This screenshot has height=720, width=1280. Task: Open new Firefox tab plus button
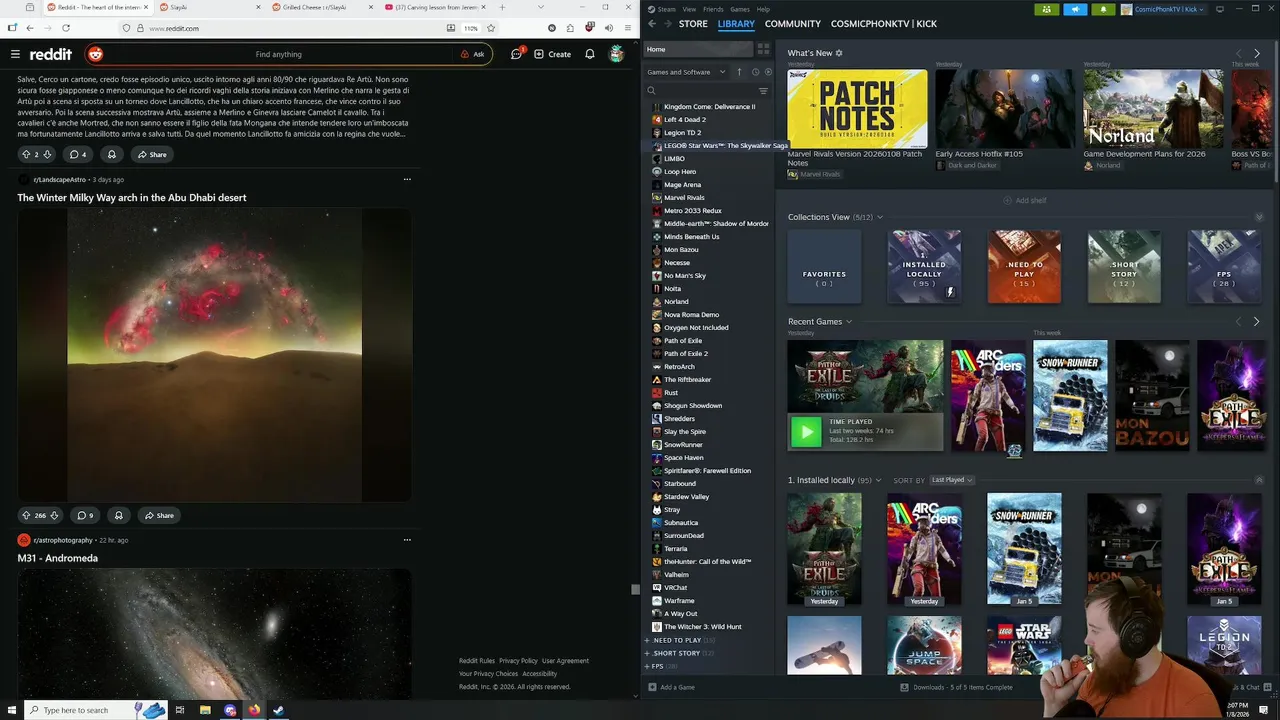pyautogui.click(x=501, y=7)
